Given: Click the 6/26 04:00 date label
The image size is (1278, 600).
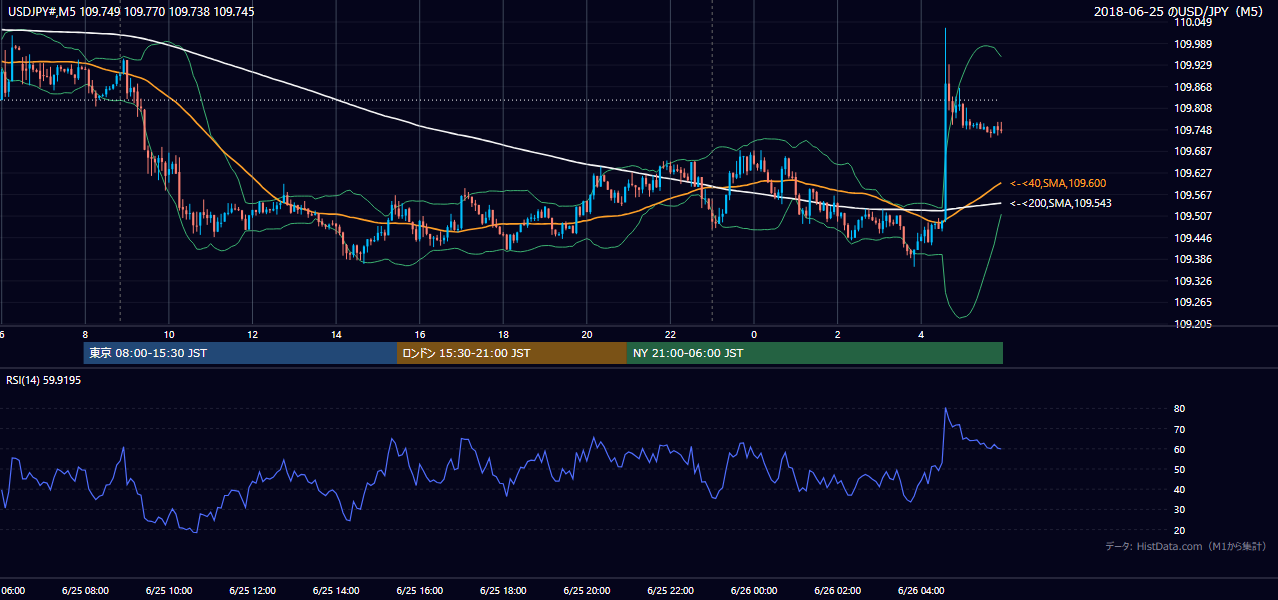Looking at the screenshot, I should (x=921, y=590).
